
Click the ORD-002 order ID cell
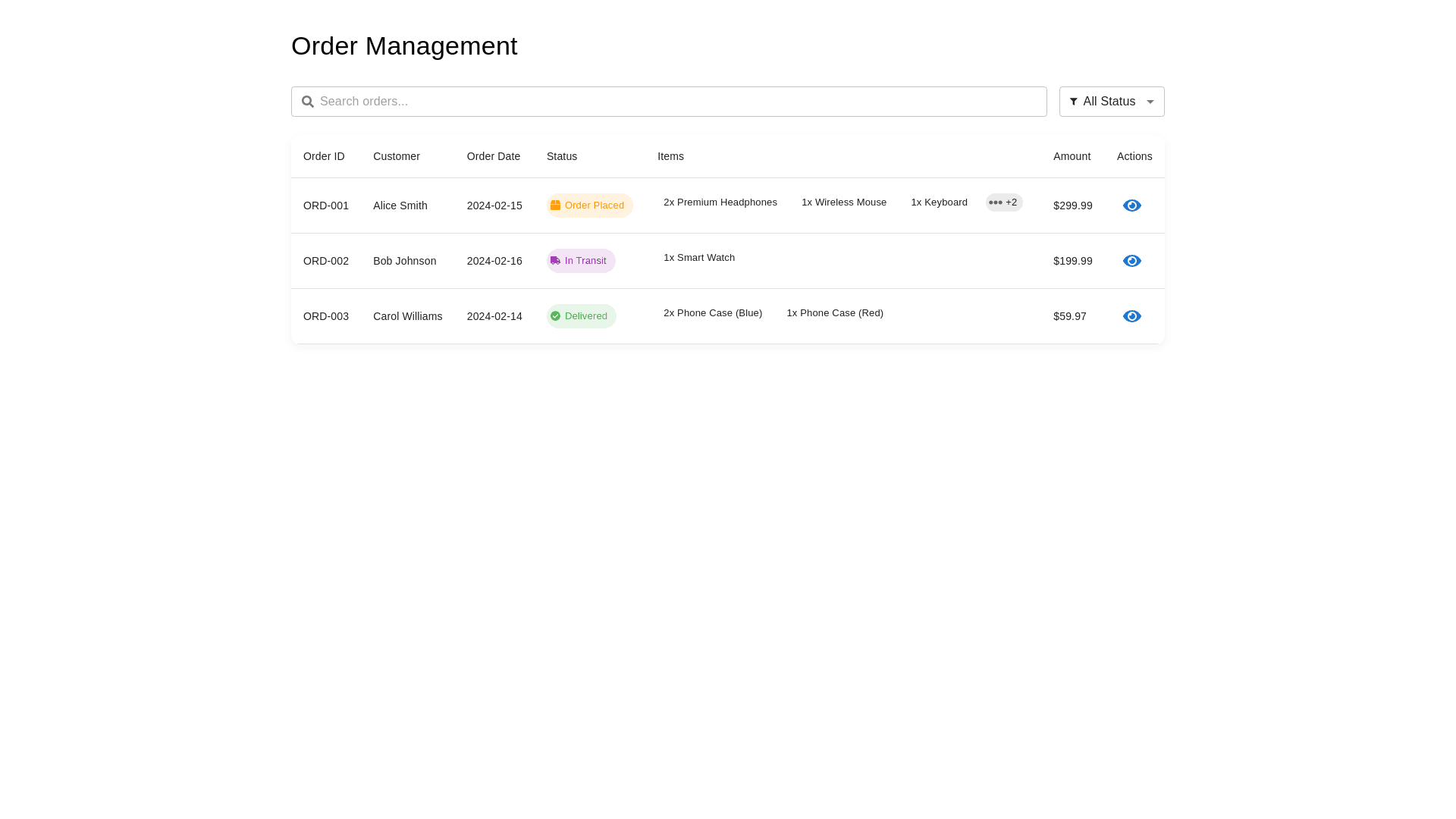click(326, 261)
